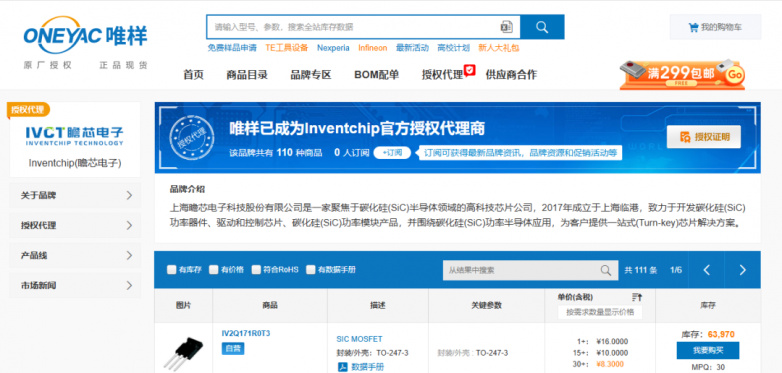782x373 pixels.
Task: Click the 最新活动 link
Action: pyautogui.click(x=412, y=48)
